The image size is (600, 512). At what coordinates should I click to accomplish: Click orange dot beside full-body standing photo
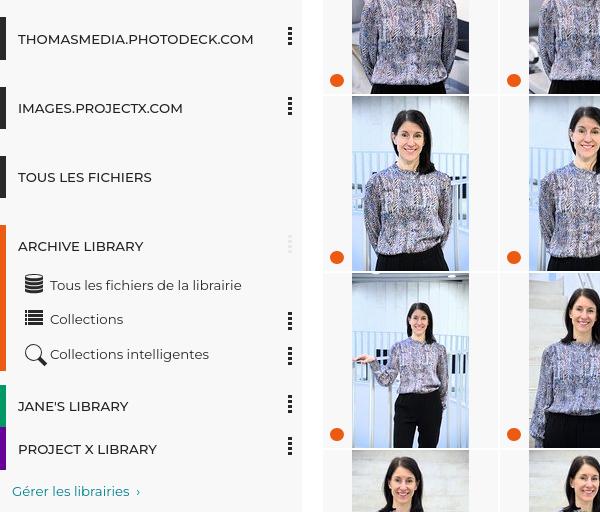tap(337, 434)
